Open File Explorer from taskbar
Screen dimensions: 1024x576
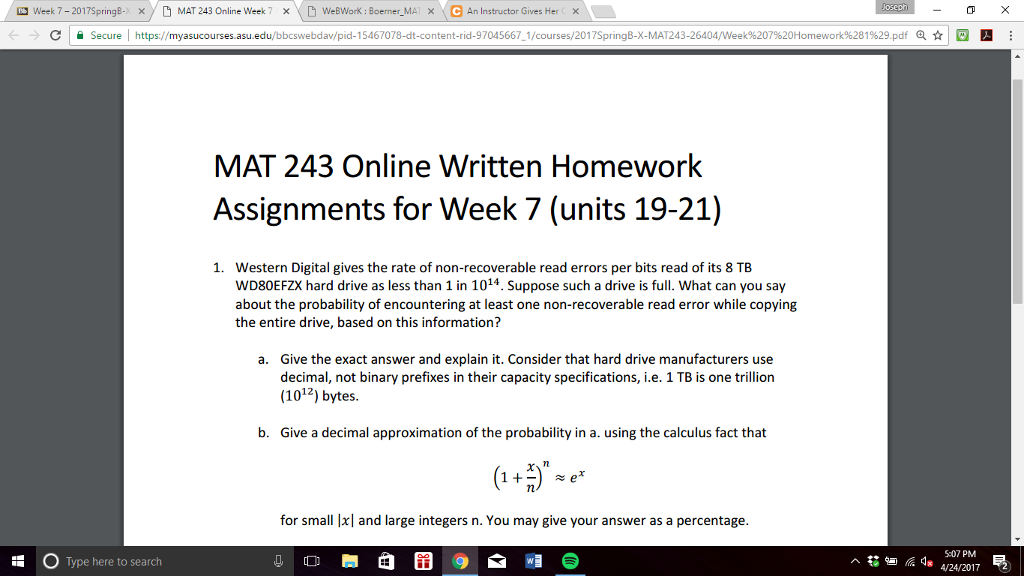coord(350,561)
